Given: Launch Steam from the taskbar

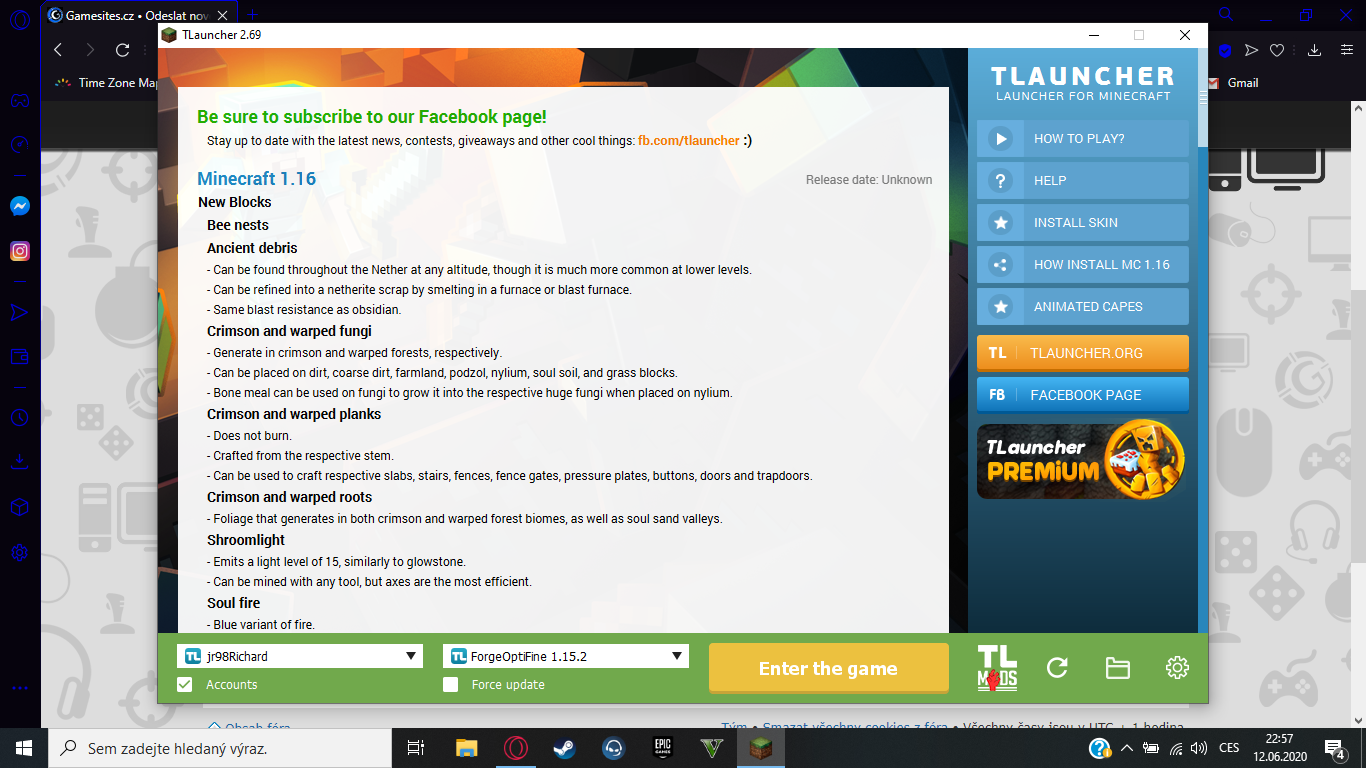Looking at the screenshot, I should point(564,748).
